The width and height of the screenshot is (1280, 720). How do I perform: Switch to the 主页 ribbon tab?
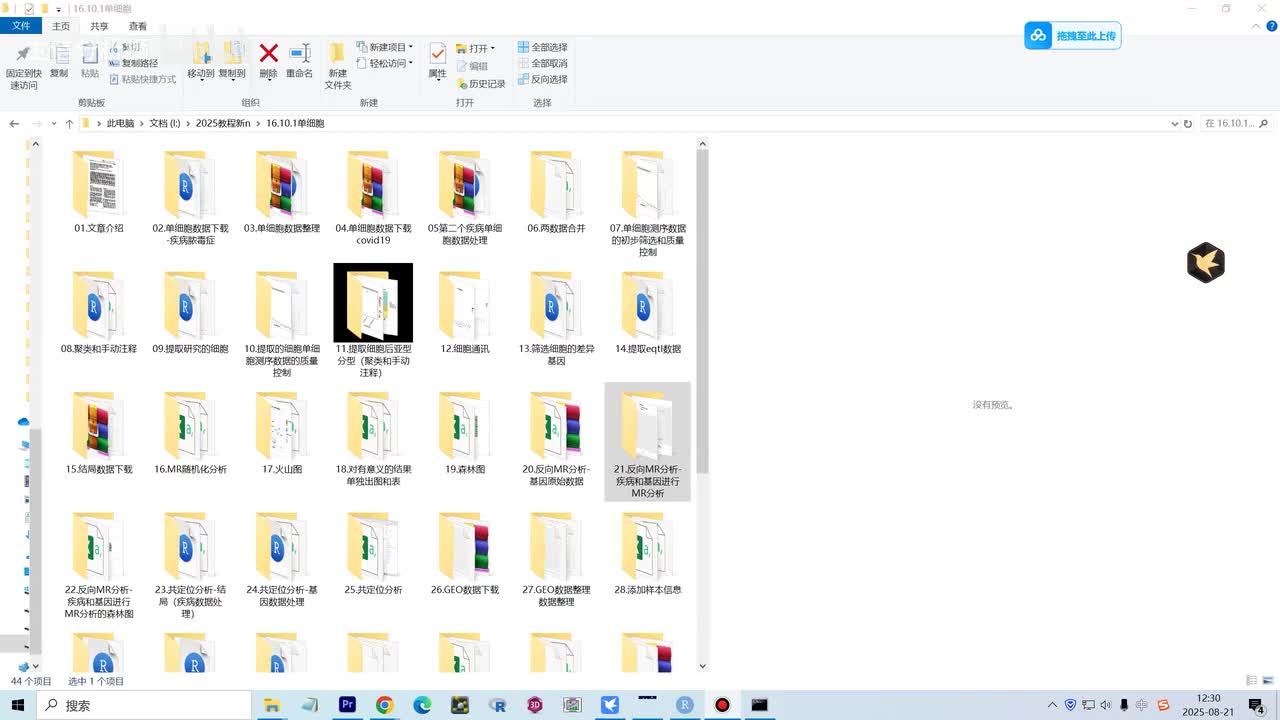[x=61, y=26]
